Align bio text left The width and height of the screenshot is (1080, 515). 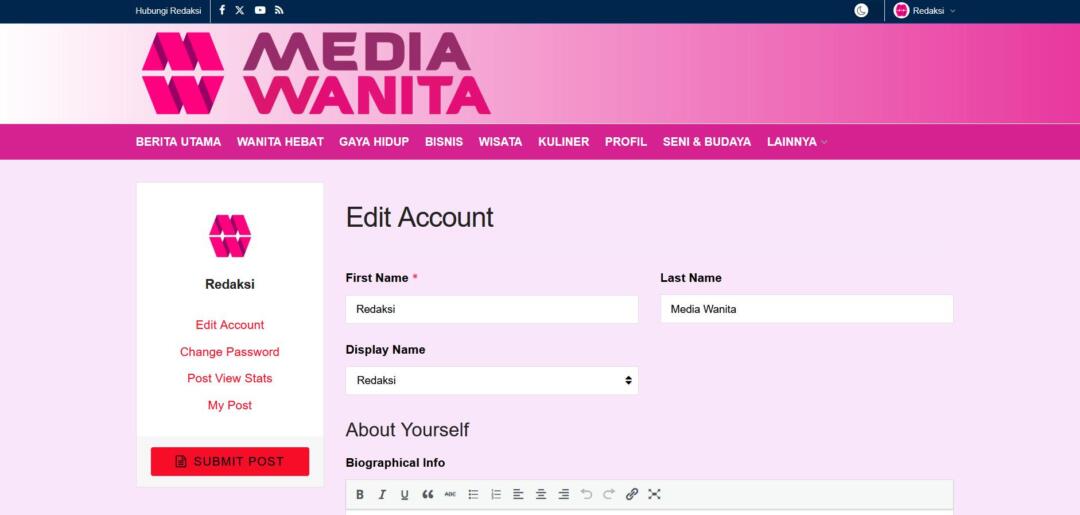pos(518,494)
